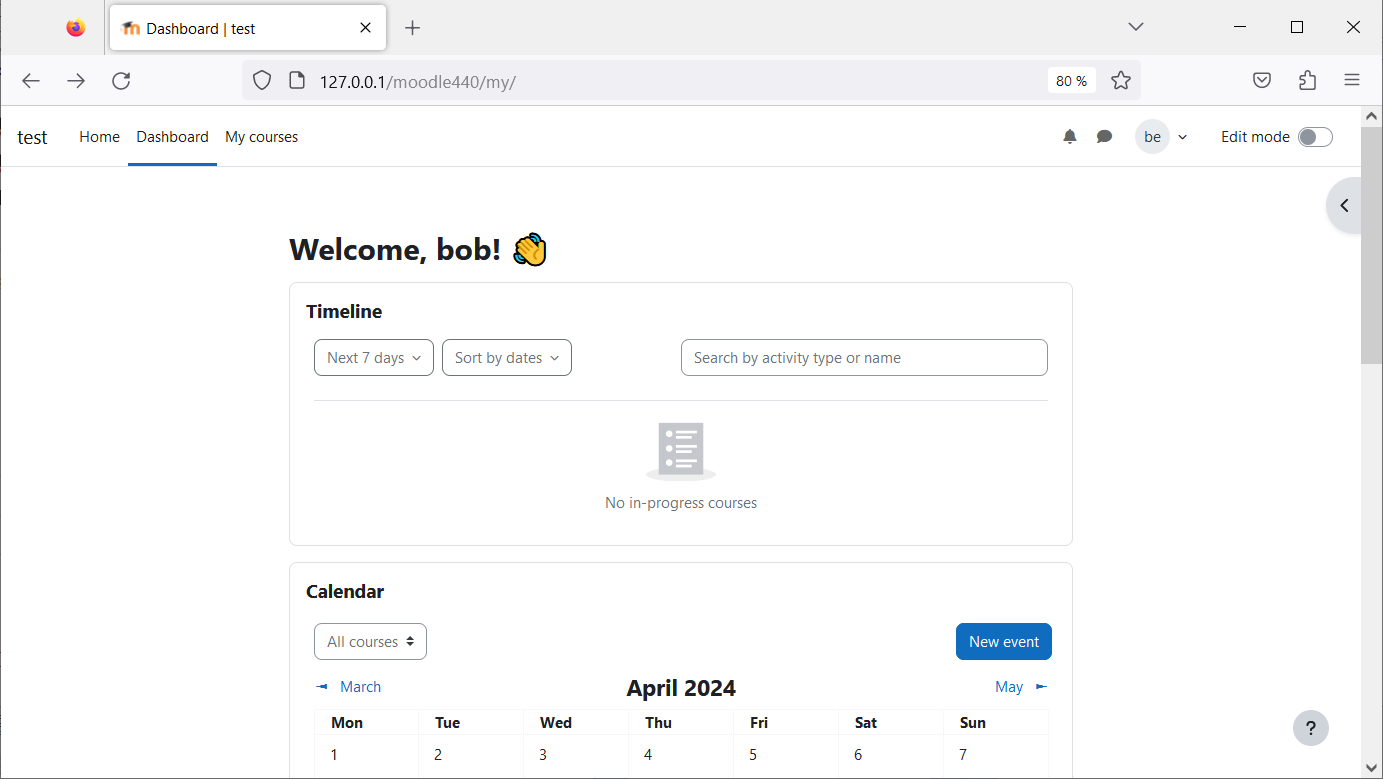Image resolution: width=1383 pixels, height=779 pixels.
Task: Open the browser extensions puzzle icon
Action: tap(1307, 81)
